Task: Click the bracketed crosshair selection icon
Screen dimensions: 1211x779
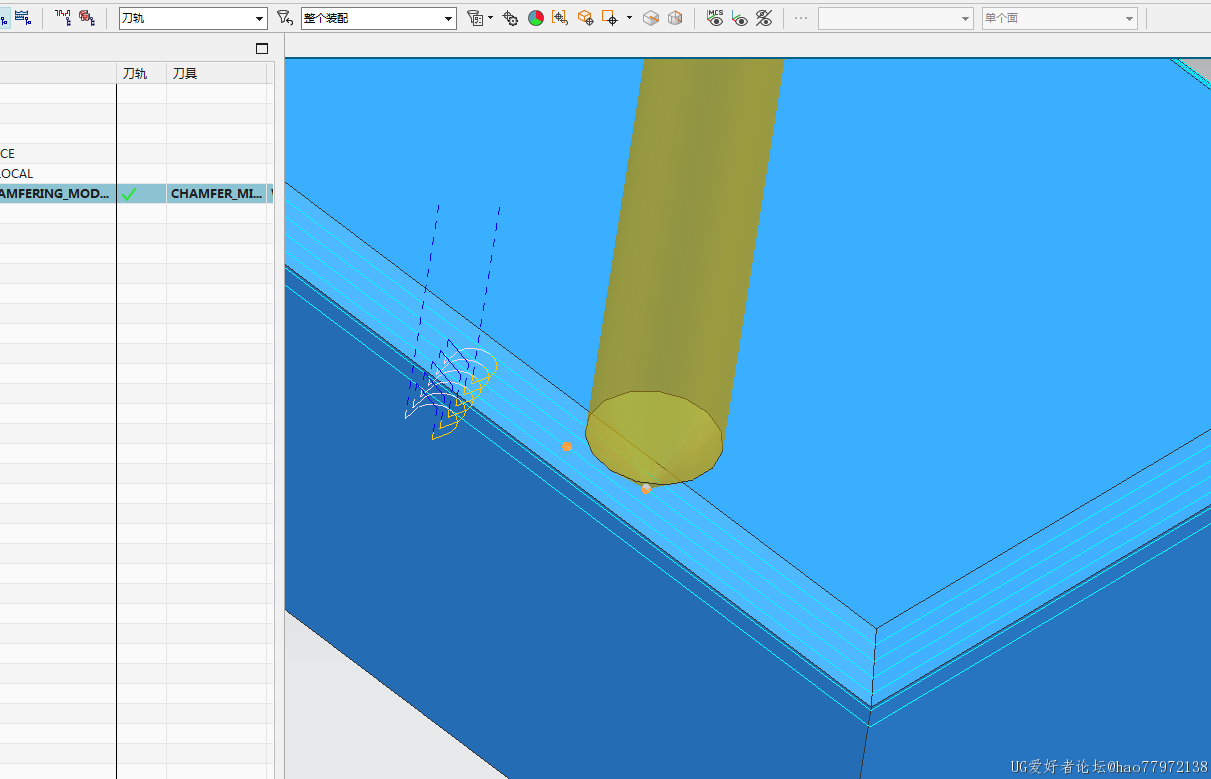Action: [x=560, y=18]
